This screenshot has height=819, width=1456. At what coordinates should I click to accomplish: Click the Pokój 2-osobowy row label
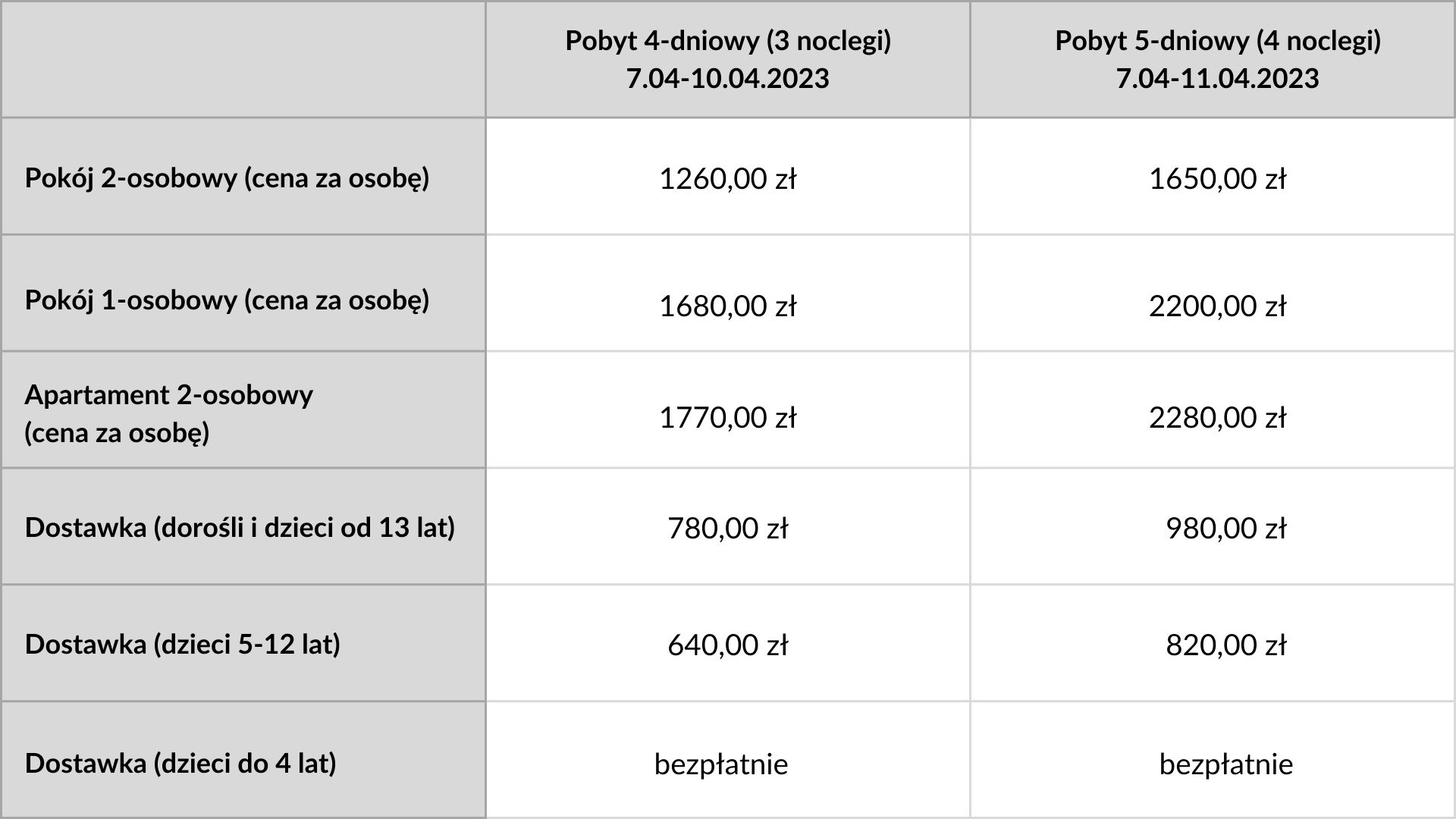point(227,178)
